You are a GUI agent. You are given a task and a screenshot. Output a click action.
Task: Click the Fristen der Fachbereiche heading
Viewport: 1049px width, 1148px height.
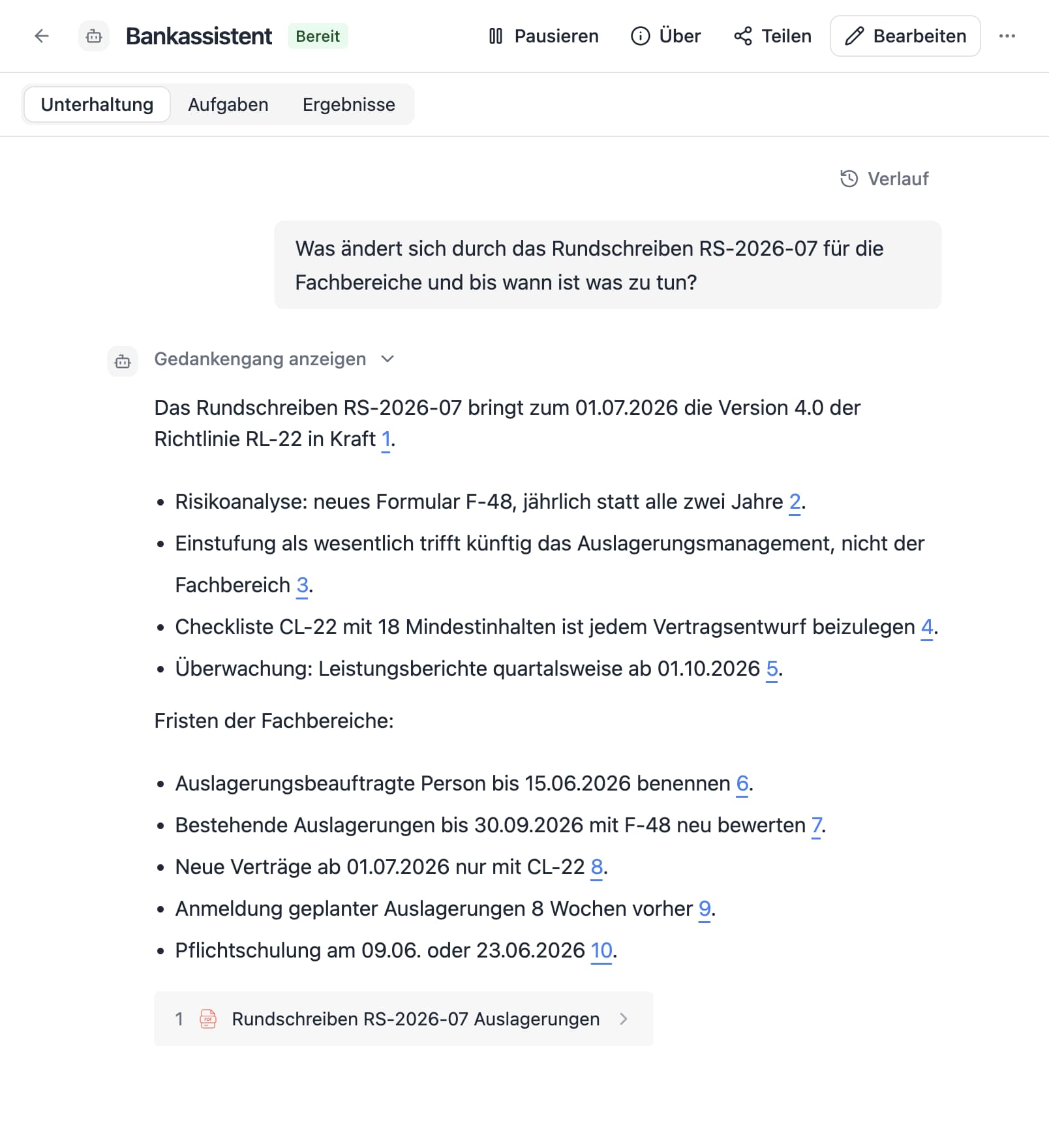[274, 721]
